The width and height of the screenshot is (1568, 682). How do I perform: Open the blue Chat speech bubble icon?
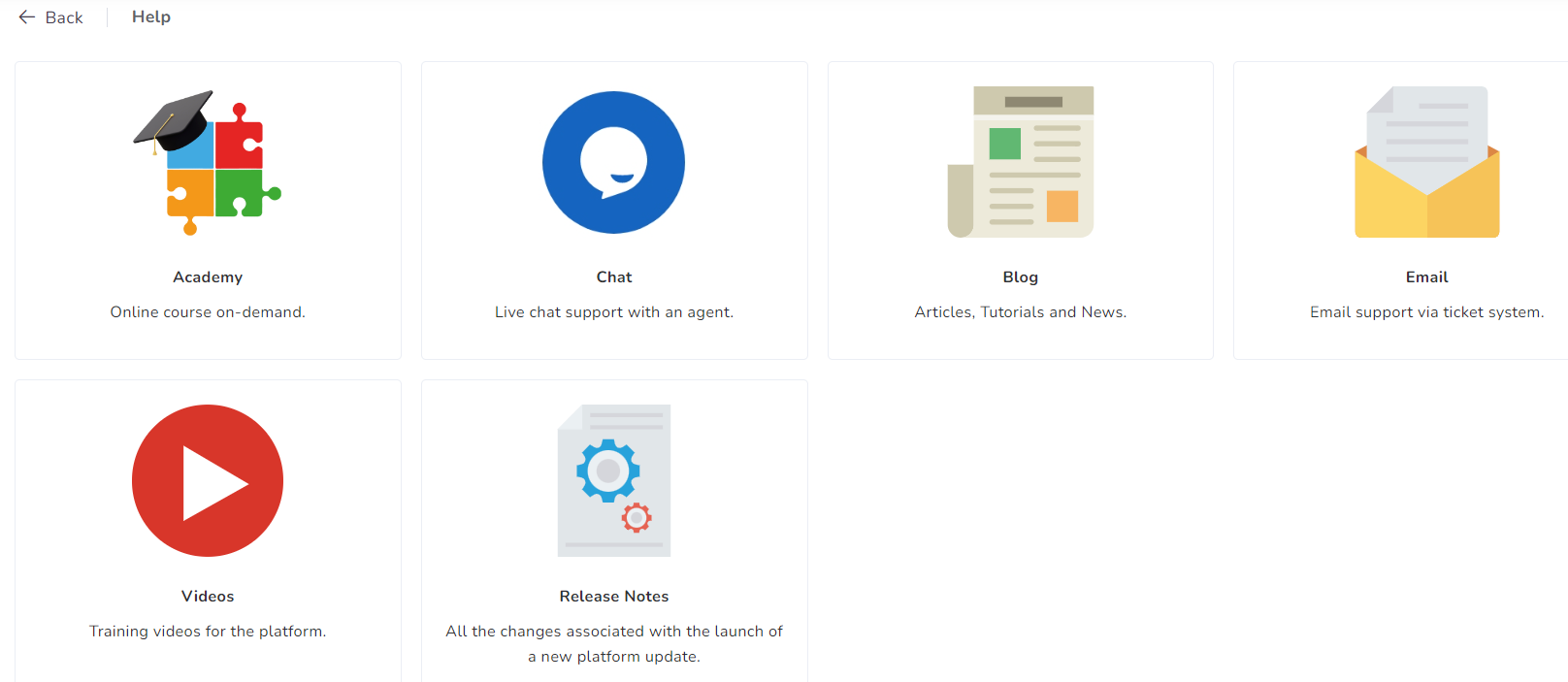point(613,163)
